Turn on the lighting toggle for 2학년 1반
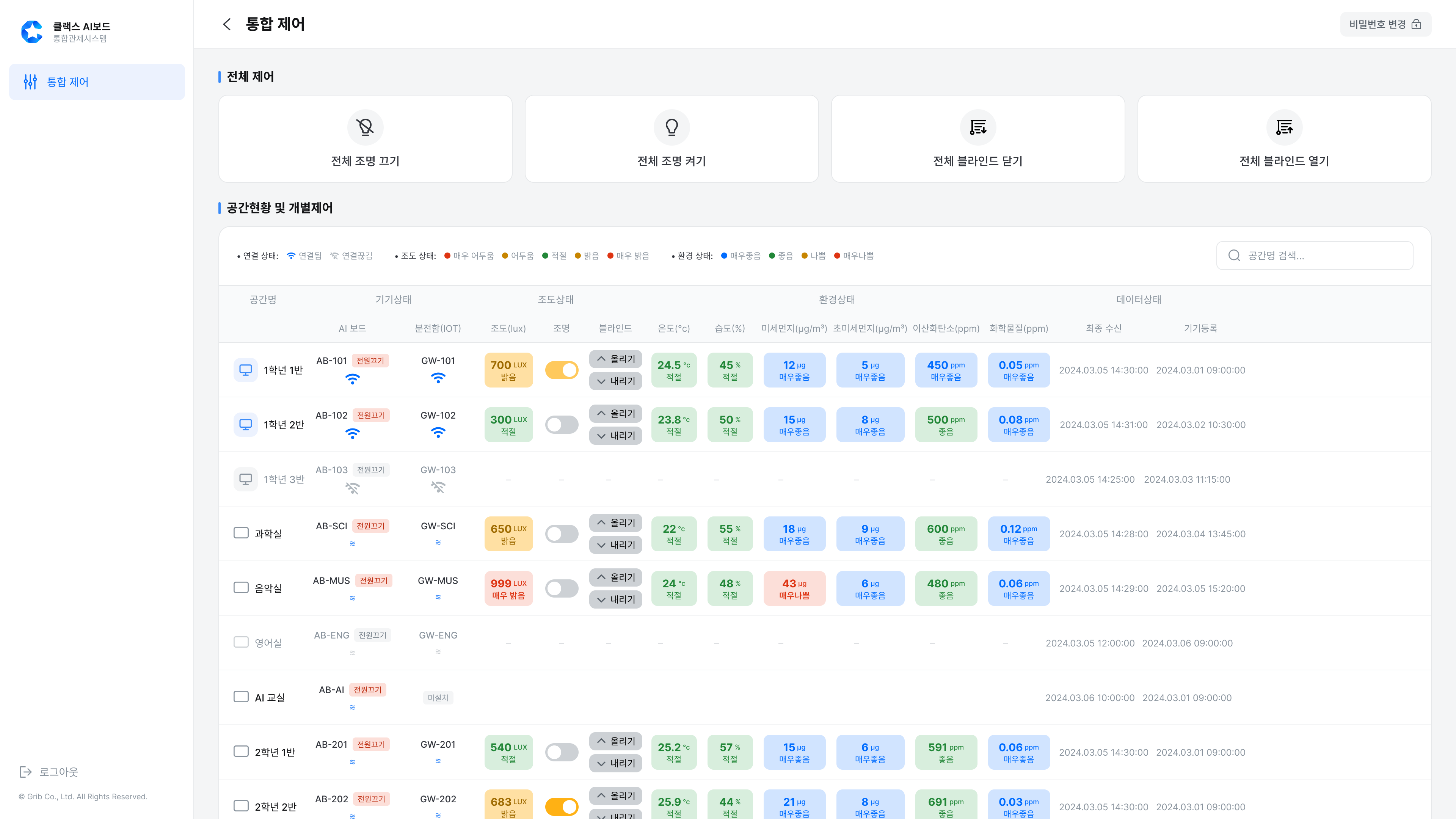Image resolution: width=1456 pixels, height=819 pixels. [x=561, y=752]
